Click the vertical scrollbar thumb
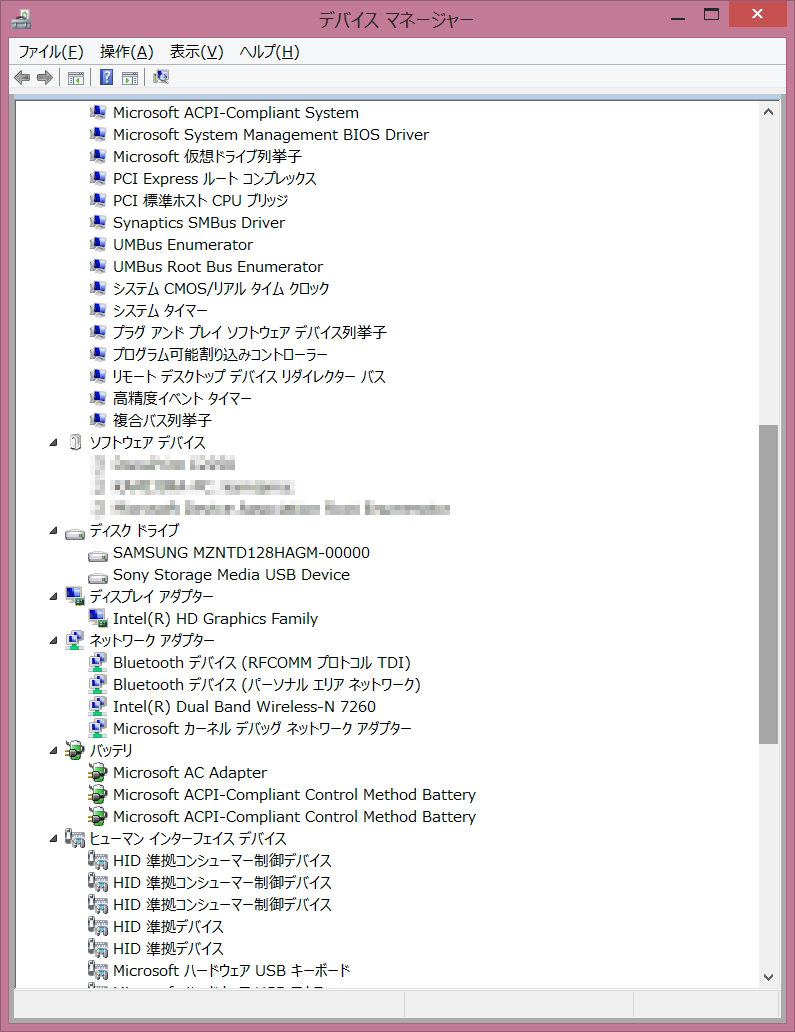 [768, 584]
